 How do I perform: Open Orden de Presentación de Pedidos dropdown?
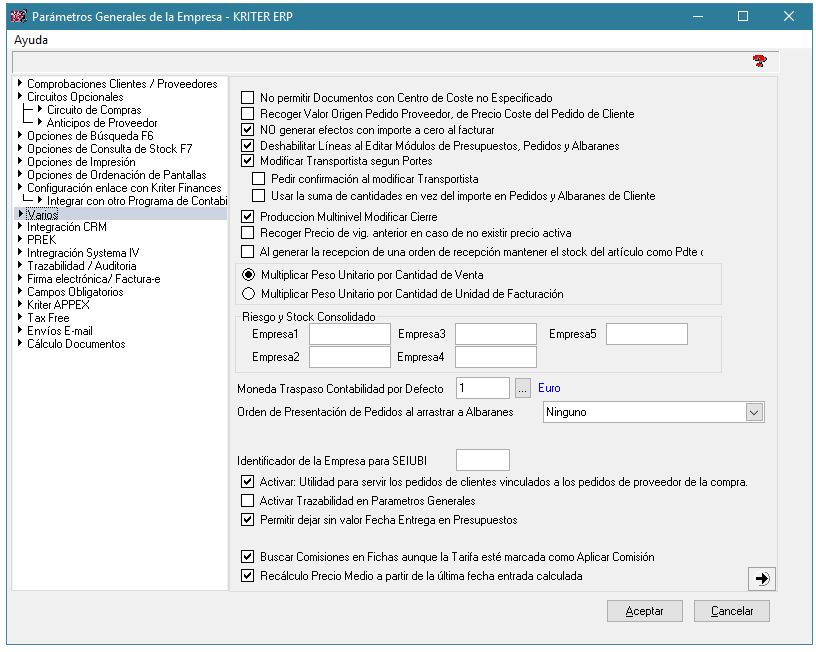(x=753, y=412)
